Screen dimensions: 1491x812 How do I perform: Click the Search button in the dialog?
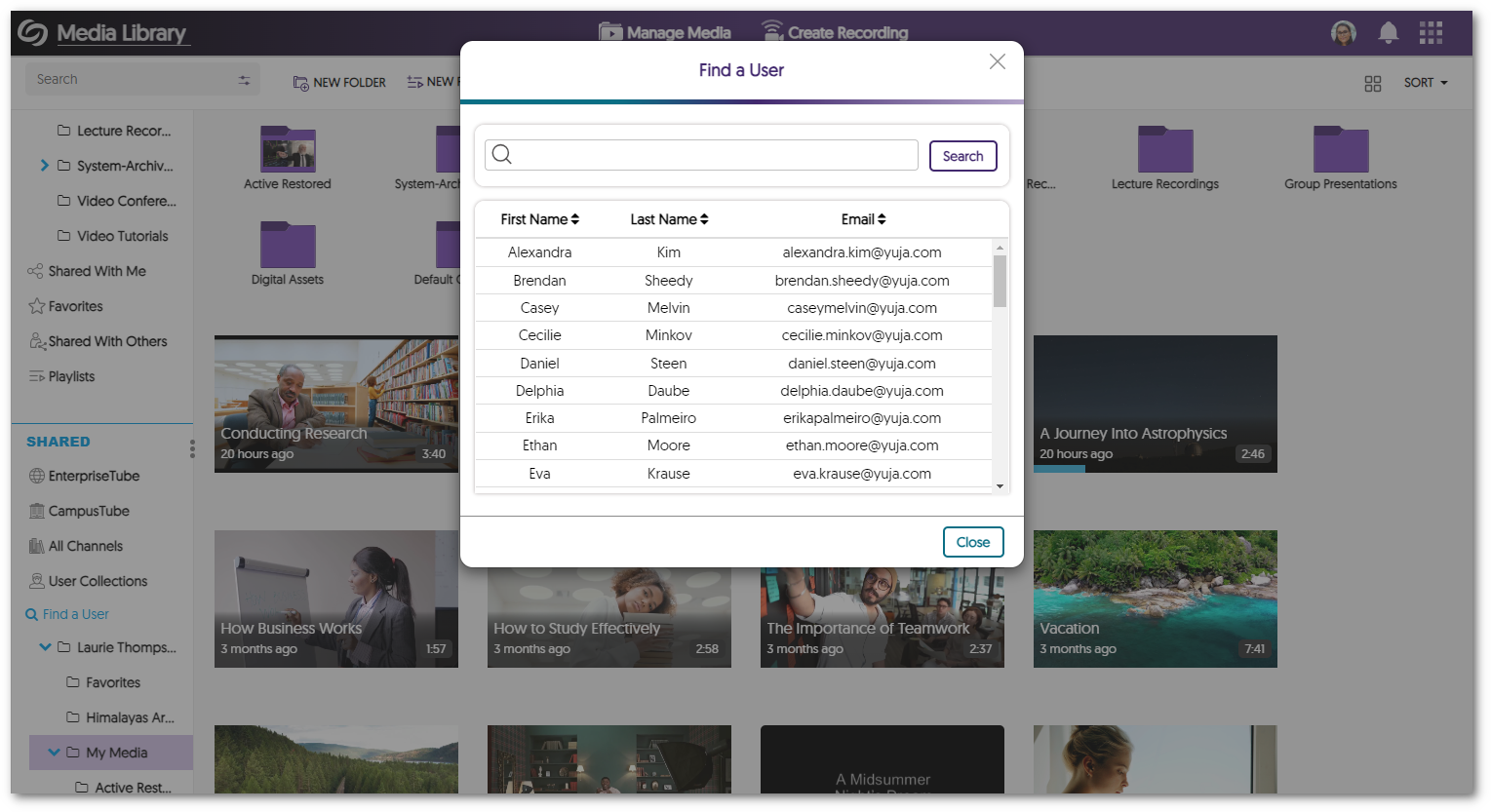point(962,155)
